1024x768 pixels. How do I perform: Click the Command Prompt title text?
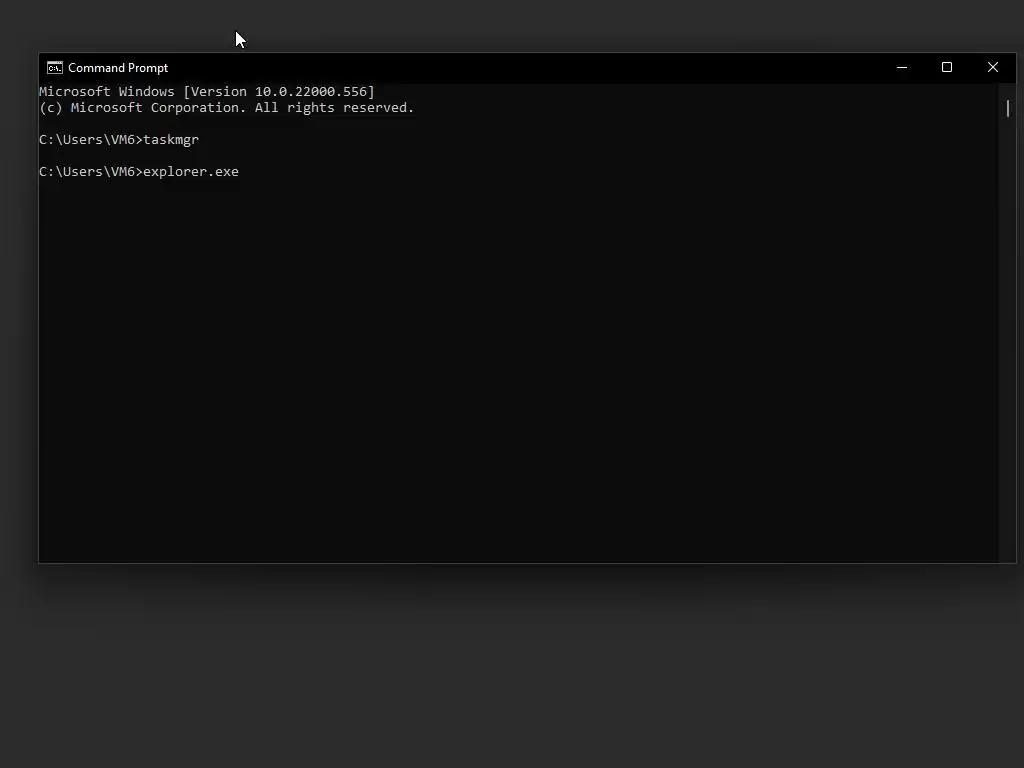(x=118, y=68)
